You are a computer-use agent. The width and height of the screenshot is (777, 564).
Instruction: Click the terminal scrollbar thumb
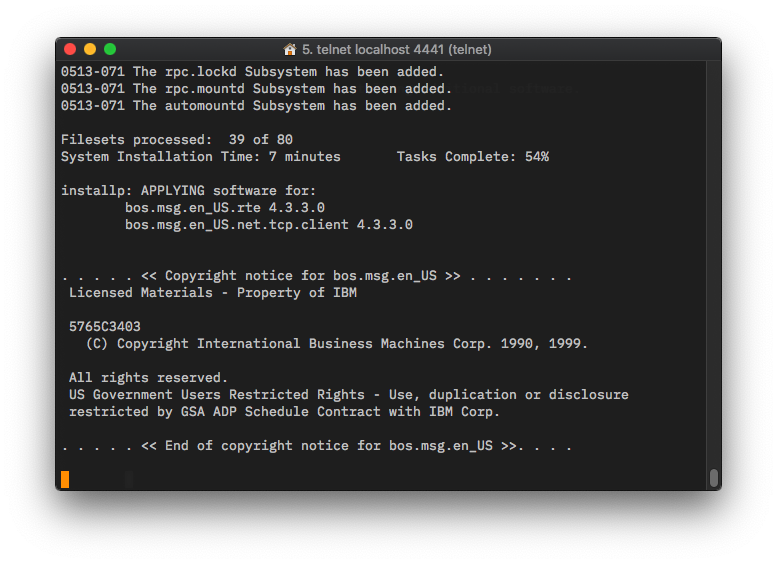coord(713,478)
